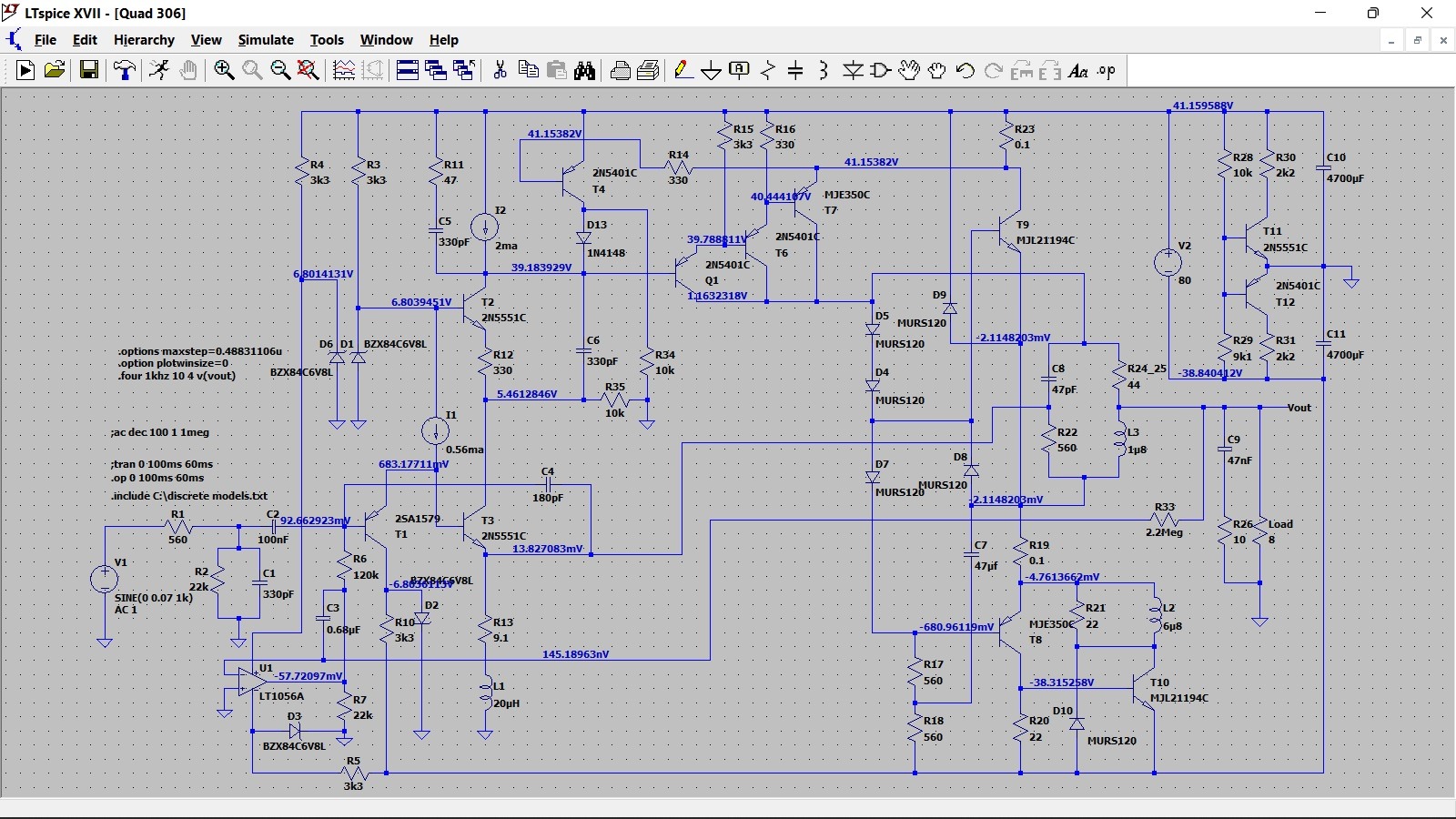Screen dimensions: 1456x819
Task: Tile windows using the toolbar icon
Action: tap(408, 70)
